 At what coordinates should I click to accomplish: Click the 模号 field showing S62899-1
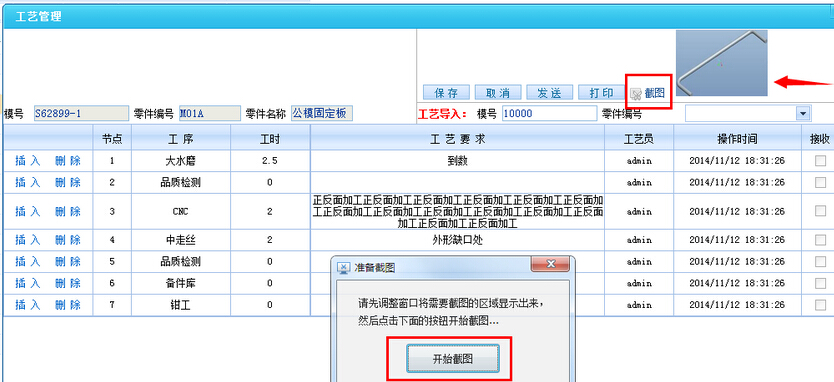(x=81, y=113)
